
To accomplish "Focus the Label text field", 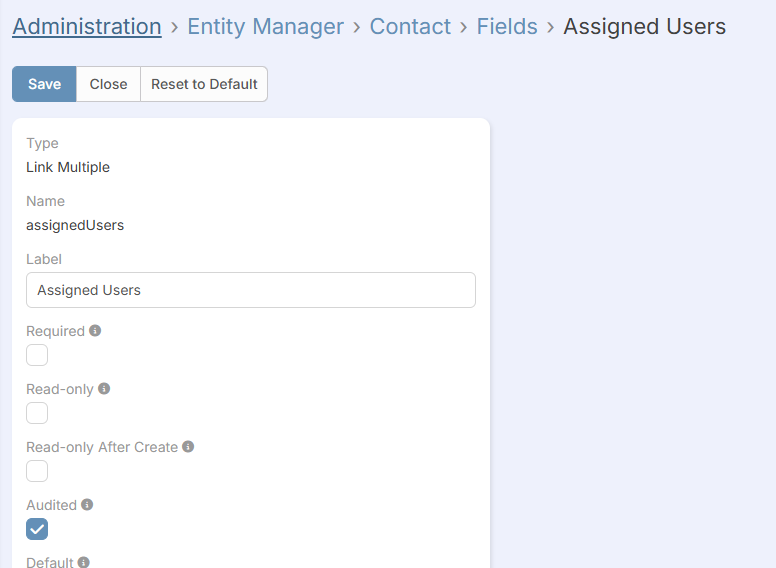I will [x=250, y=290].
